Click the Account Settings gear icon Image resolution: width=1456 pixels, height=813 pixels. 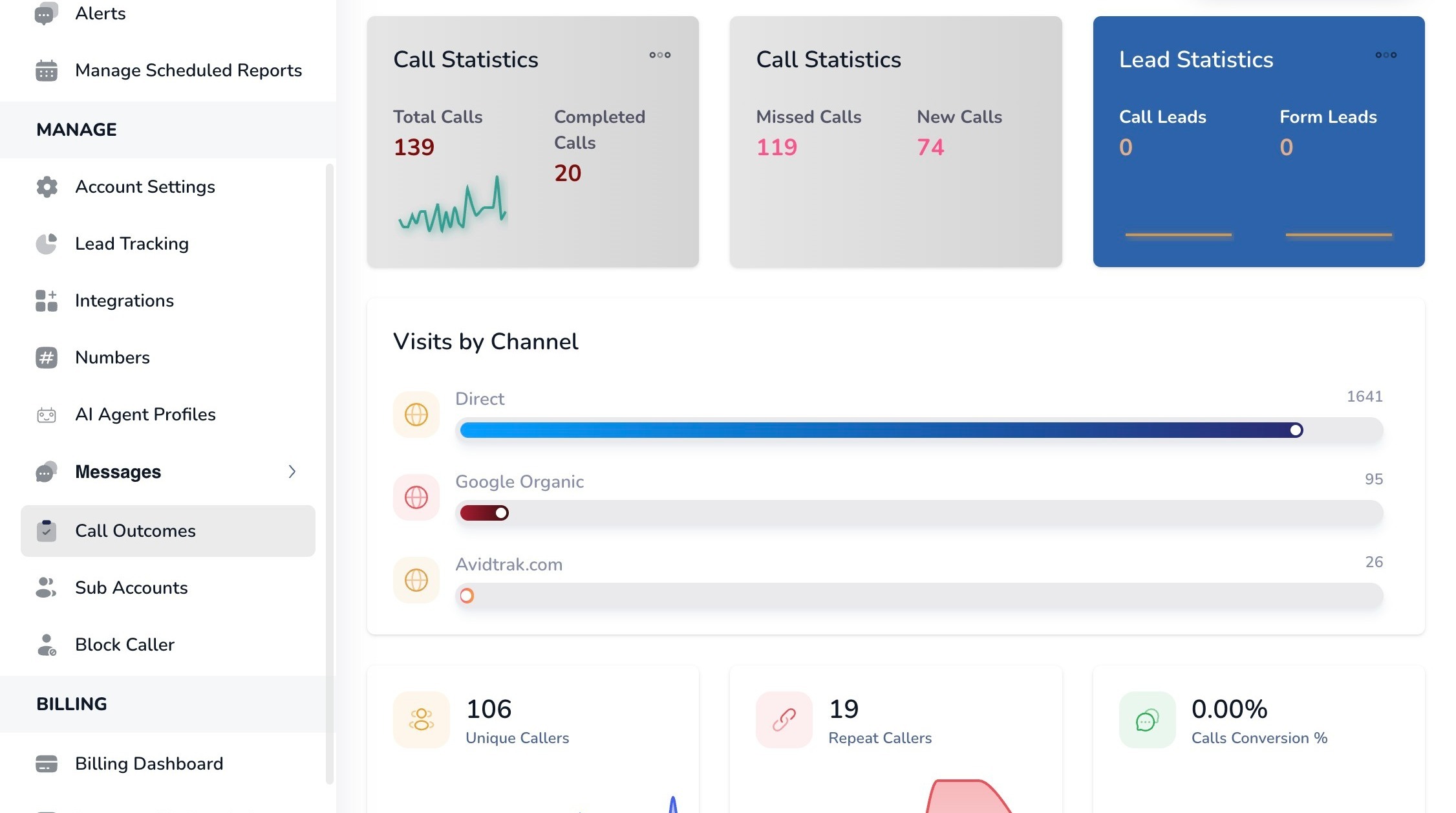tap(46, 187)
